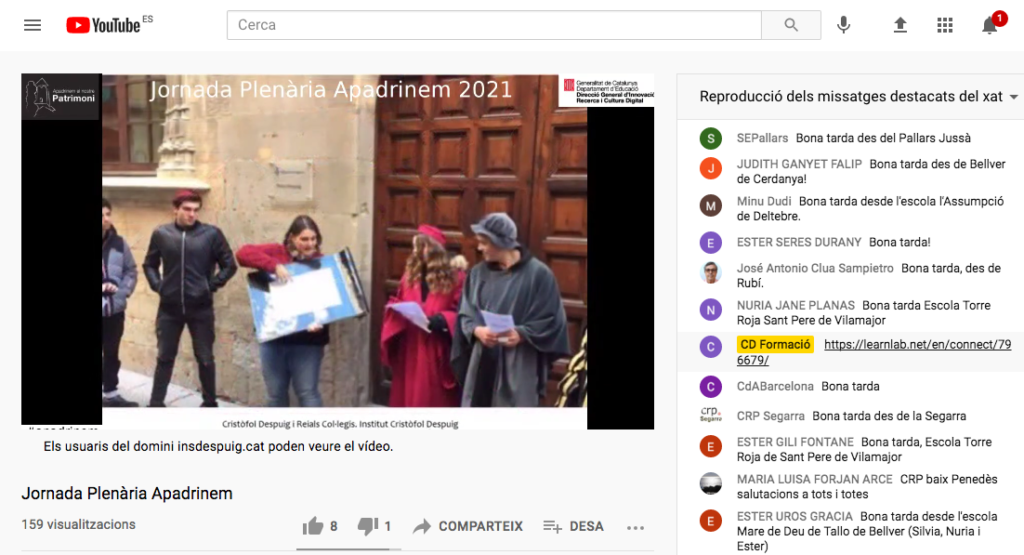The width and height of the screenshot is (1024, 555).
Task: Expand the chat replay mode dropdown
Action: point(1014,97)
